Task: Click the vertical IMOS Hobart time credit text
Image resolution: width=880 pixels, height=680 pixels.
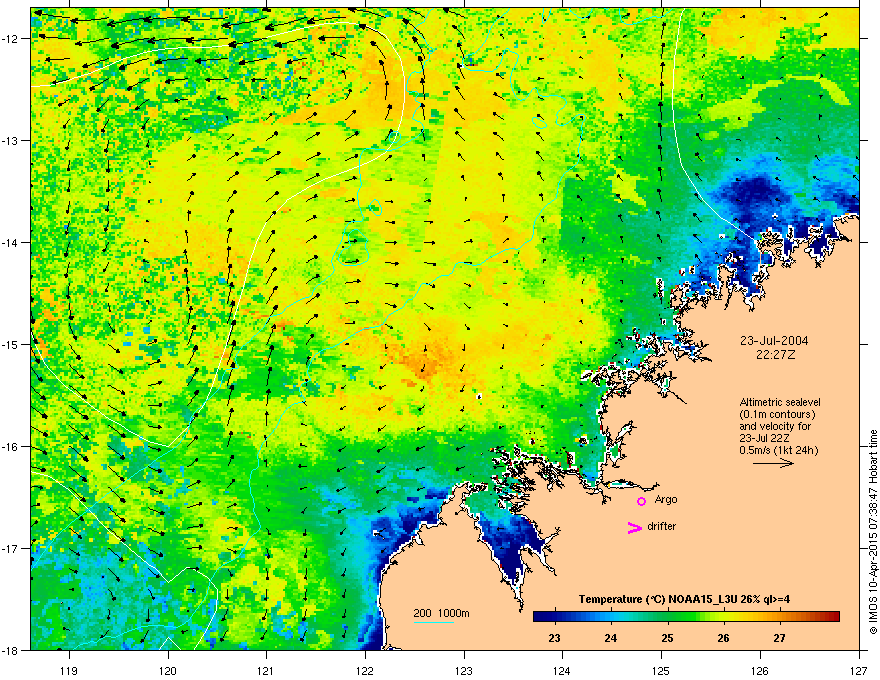Action: (873, 532)
